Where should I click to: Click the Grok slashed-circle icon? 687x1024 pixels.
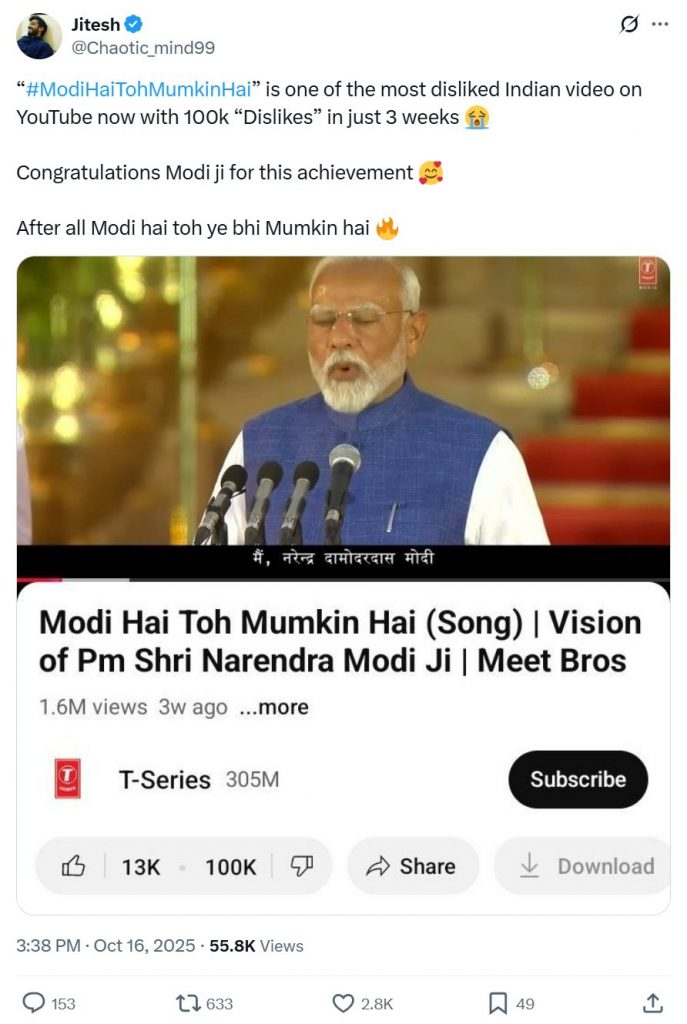pos(629,25)
